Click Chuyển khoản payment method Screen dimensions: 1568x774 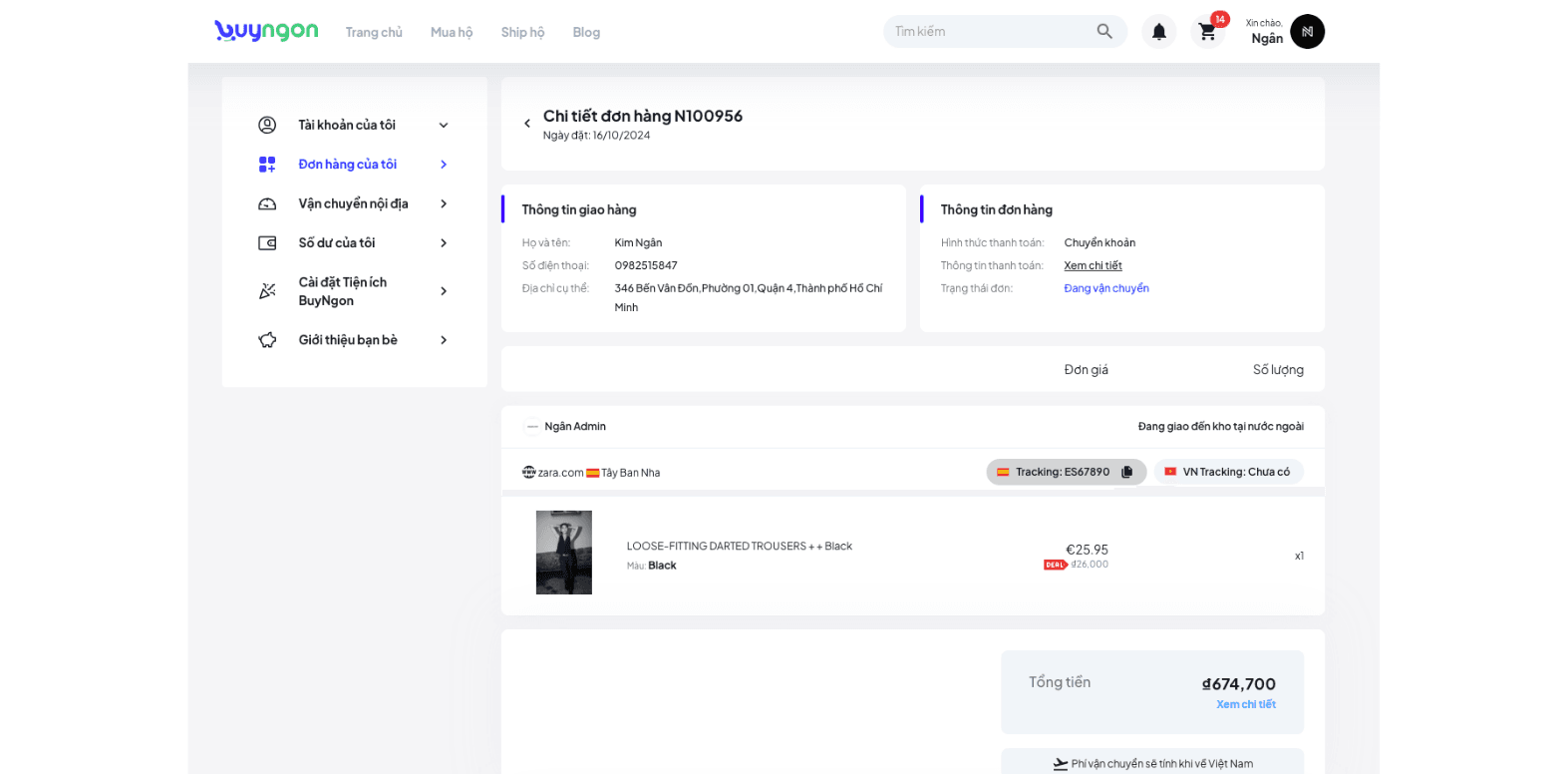pos(1099,242)
